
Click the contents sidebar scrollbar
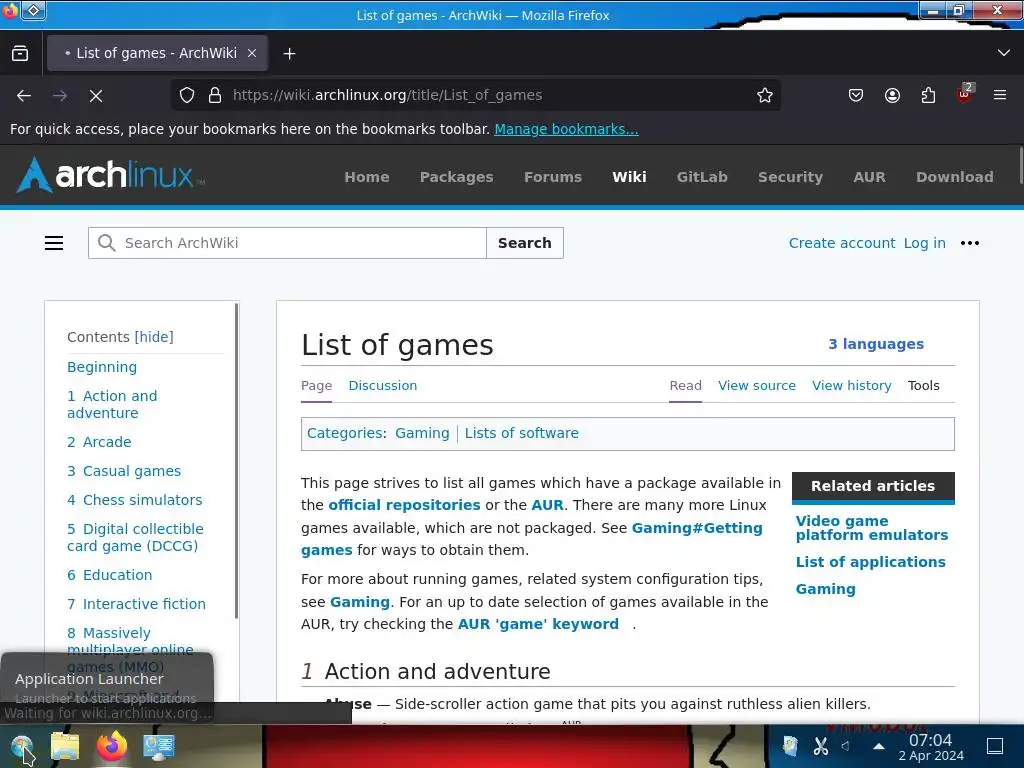tap(236, 460)
